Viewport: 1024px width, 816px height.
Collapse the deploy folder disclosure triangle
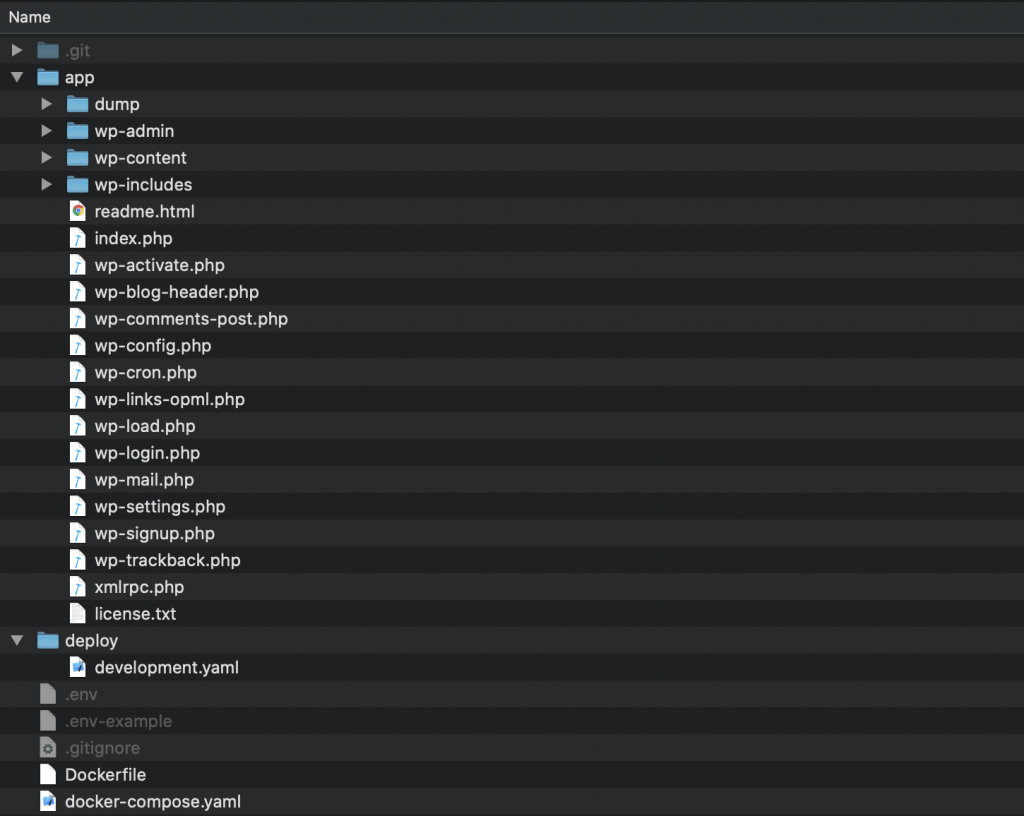(17, 640)
